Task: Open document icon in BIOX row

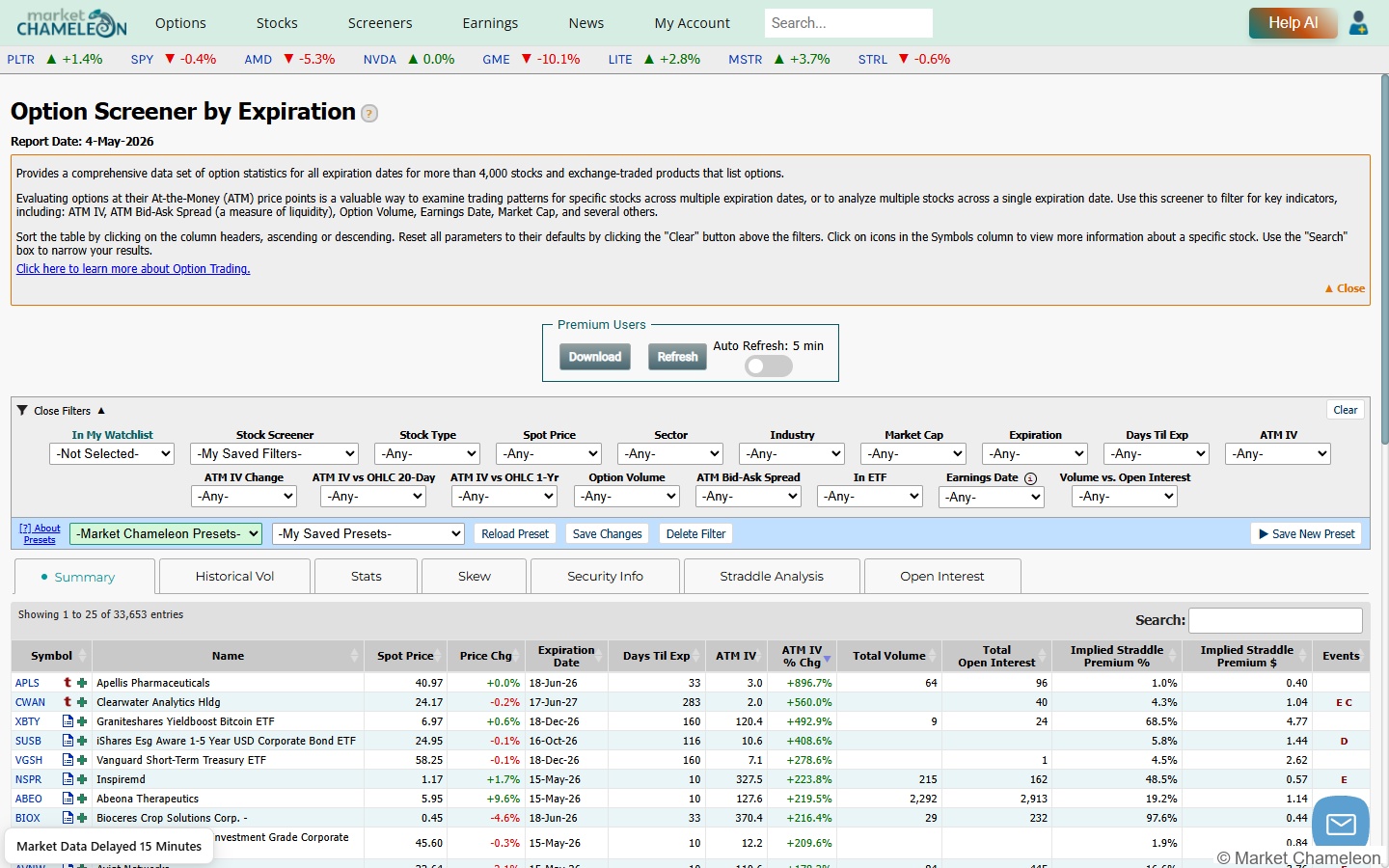Action: pyautogui.click(x=68, y=818)
